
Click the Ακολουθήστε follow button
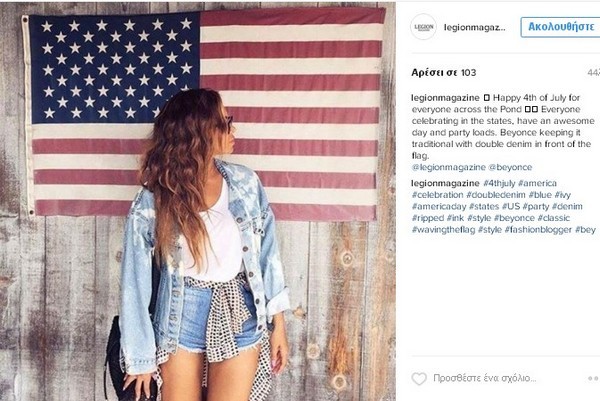click(560, 27)
